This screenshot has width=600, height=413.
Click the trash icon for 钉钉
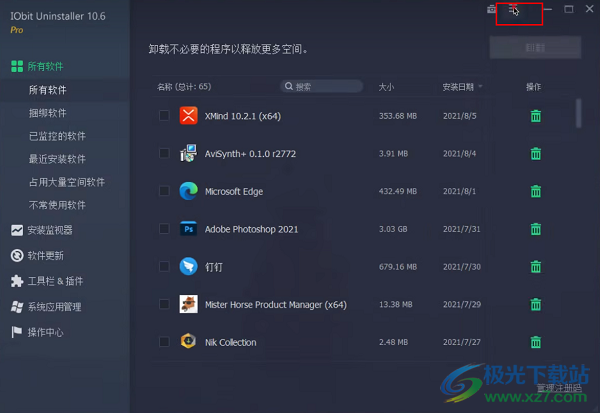pos(536,266)
